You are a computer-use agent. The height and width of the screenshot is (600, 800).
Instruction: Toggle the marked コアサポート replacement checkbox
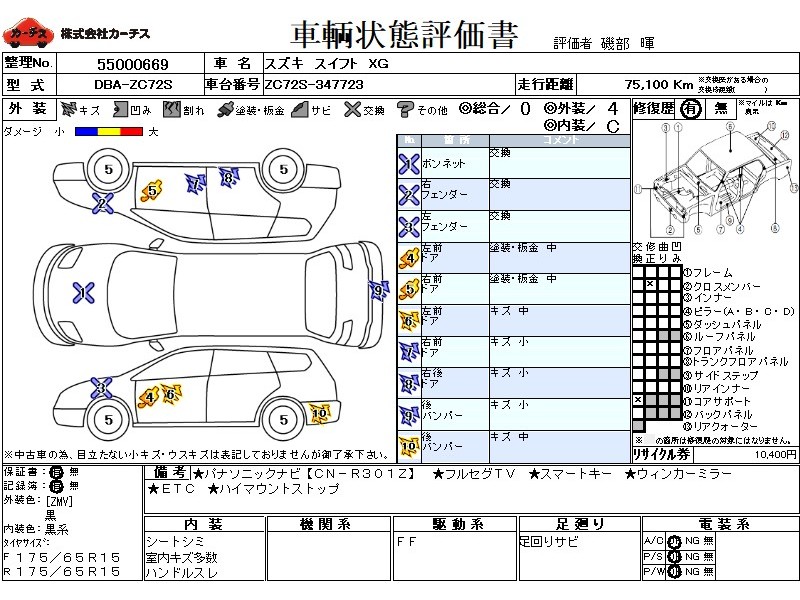point(638,400)
